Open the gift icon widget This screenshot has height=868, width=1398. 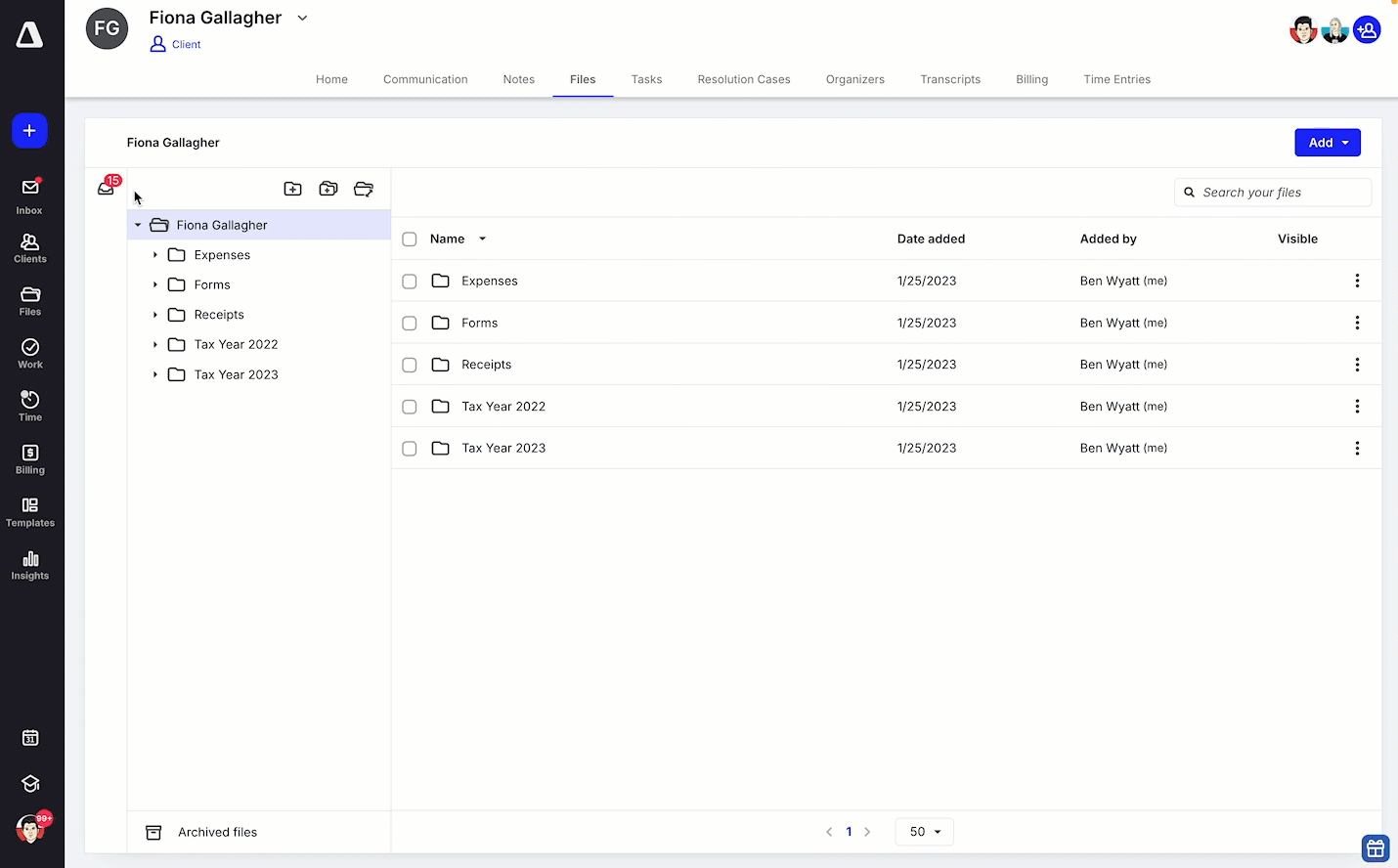1376,848
